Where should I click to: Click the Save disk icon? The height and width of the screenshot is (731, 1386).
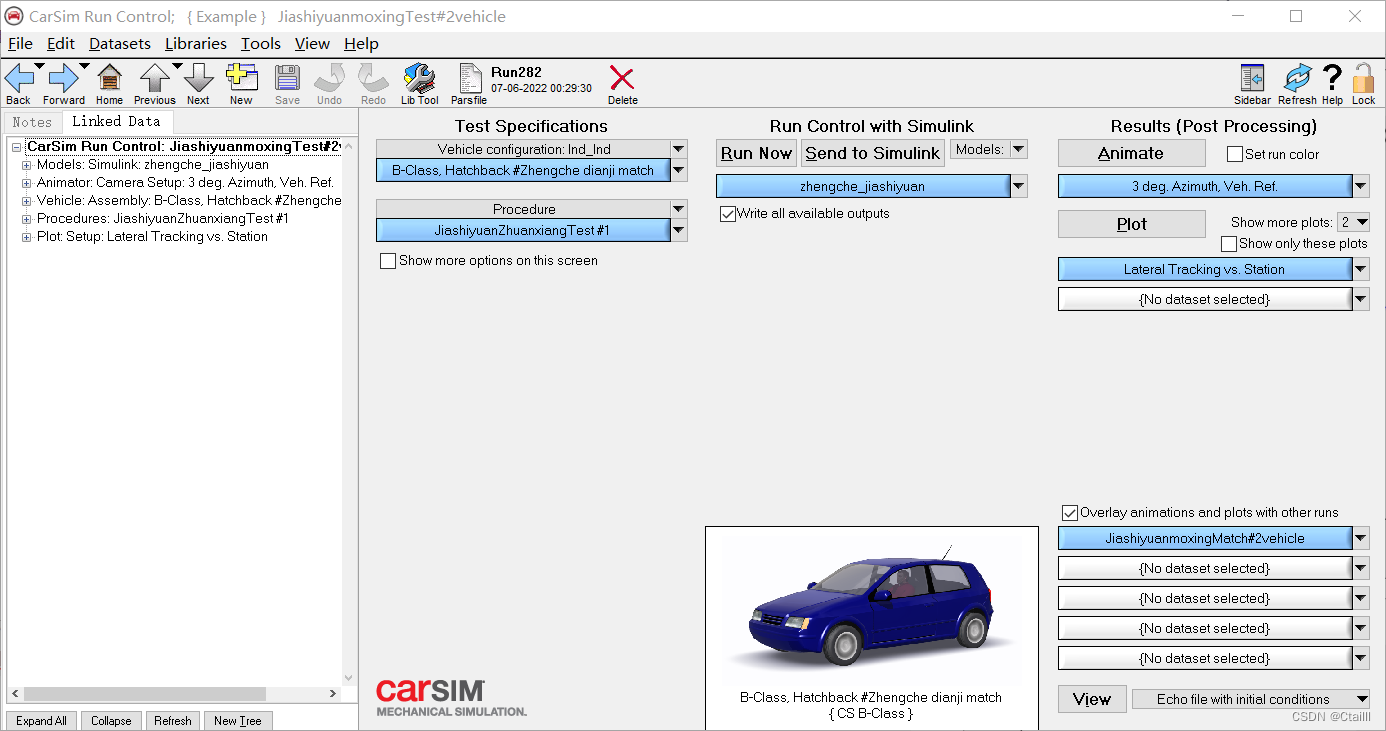pos(287,78)
